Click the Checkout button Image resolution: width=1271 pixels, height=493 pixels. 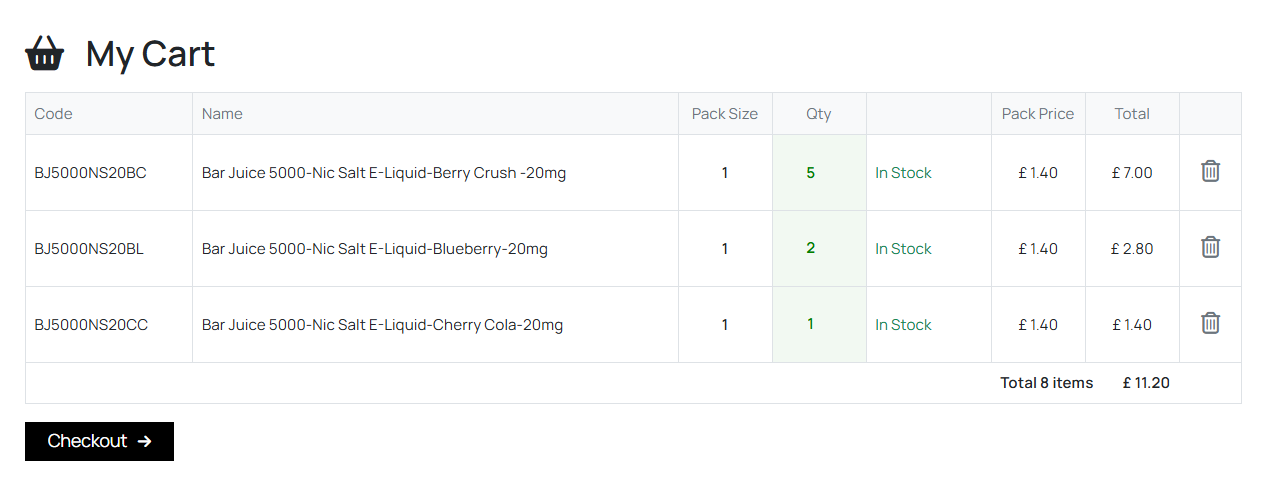pos(99,441)
